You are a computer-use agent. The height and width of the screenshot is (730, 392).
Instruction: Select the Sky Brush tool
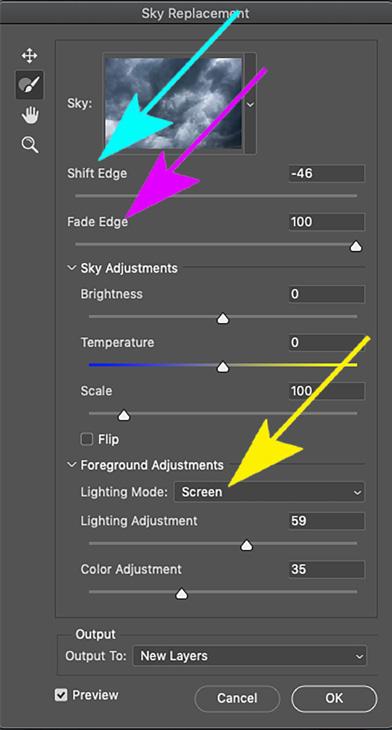pos(29,85)
